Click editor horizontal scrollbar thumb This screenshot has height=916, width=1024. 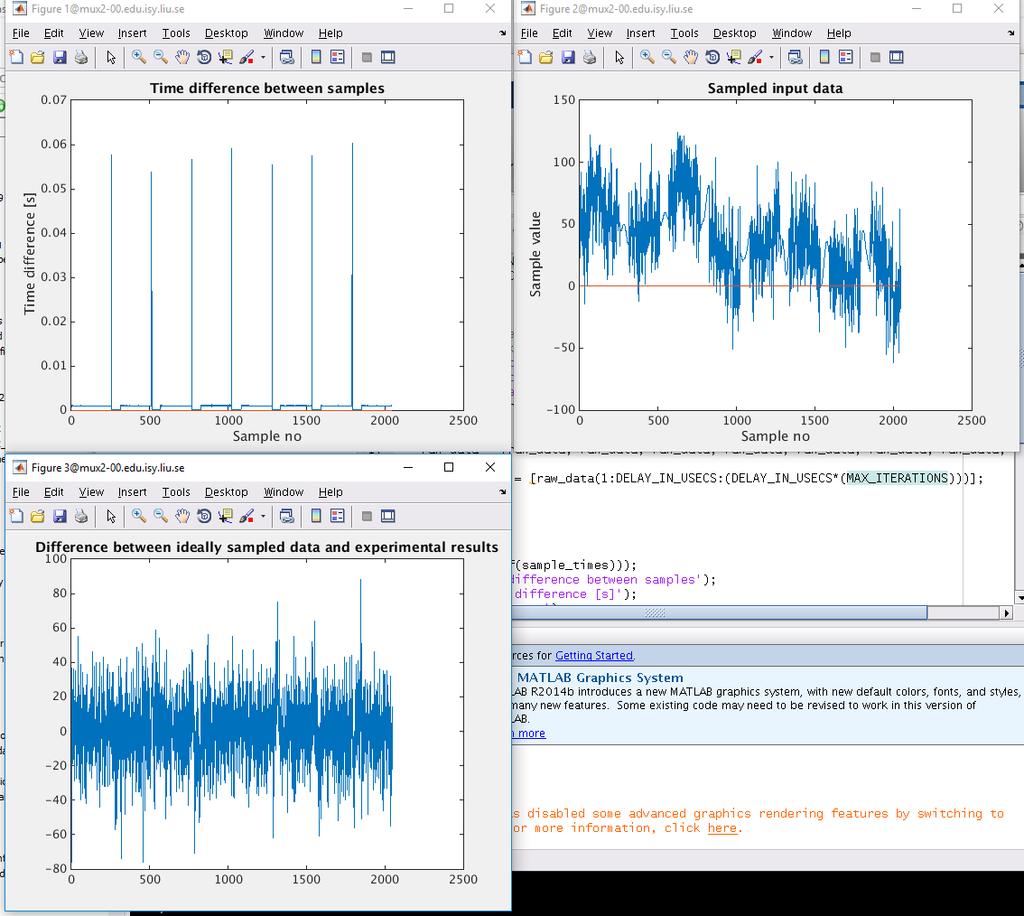click(x=718, y=612)
